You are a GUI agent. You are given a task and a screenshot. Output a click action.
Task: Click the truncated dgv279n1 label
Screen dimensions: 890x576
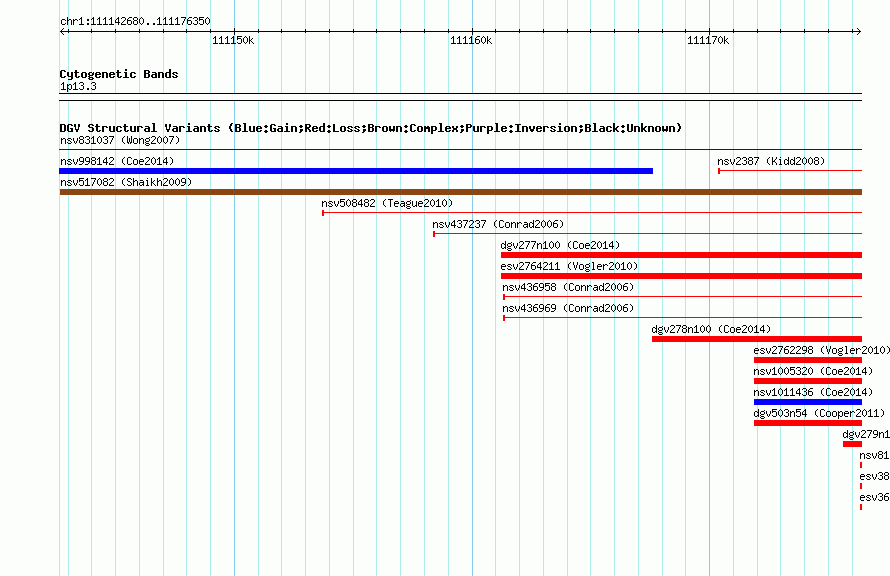click(866, 434)
